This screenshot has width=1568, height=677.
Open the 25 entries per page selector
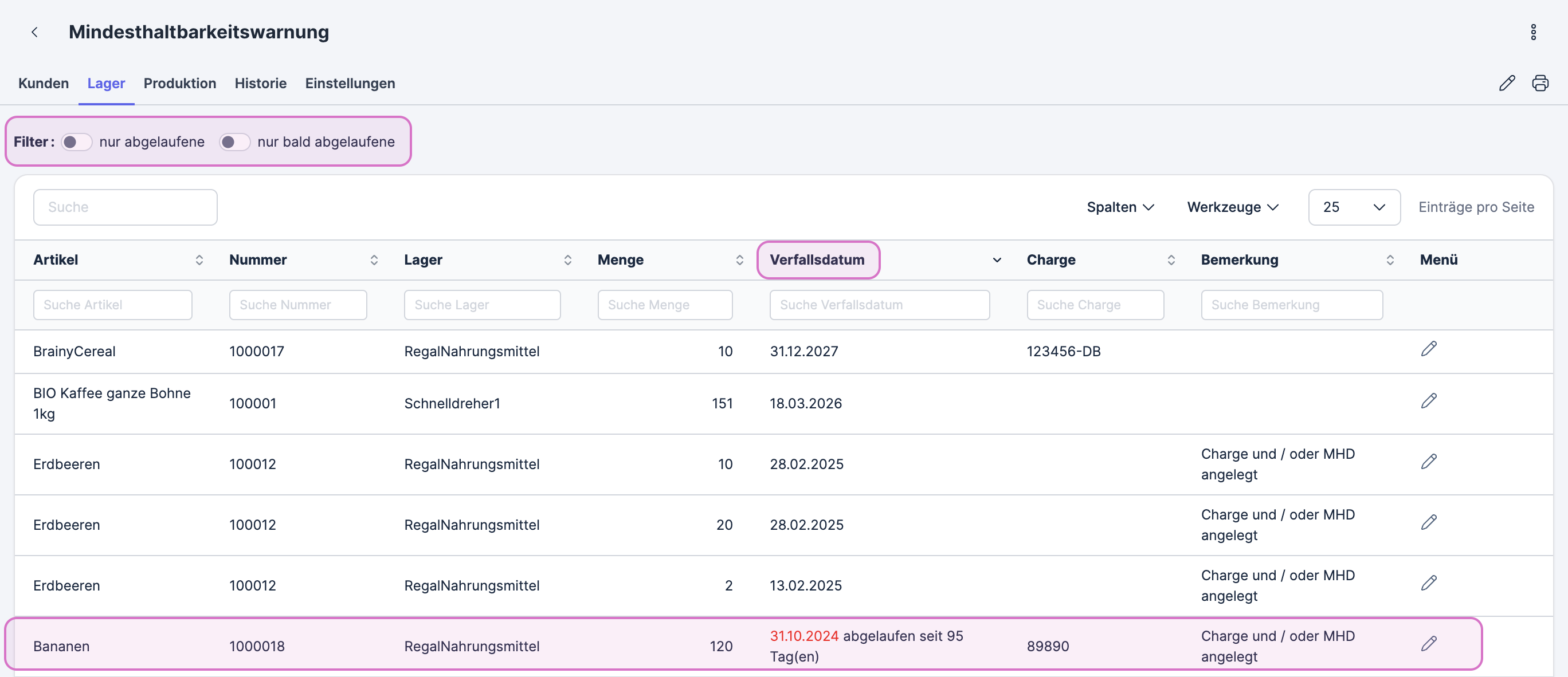pyautogui.click(x=1354, y=207)
